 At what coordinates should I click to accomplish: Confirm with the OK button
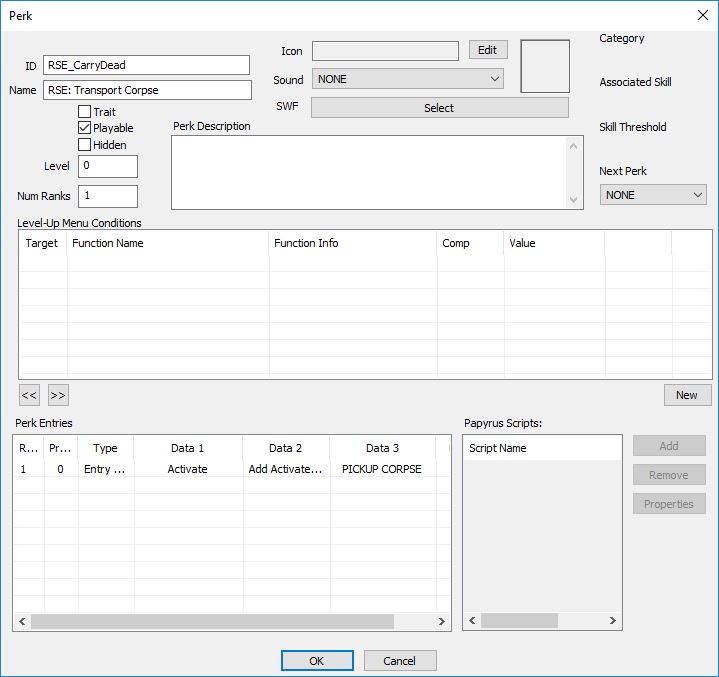tap(317, 661)
